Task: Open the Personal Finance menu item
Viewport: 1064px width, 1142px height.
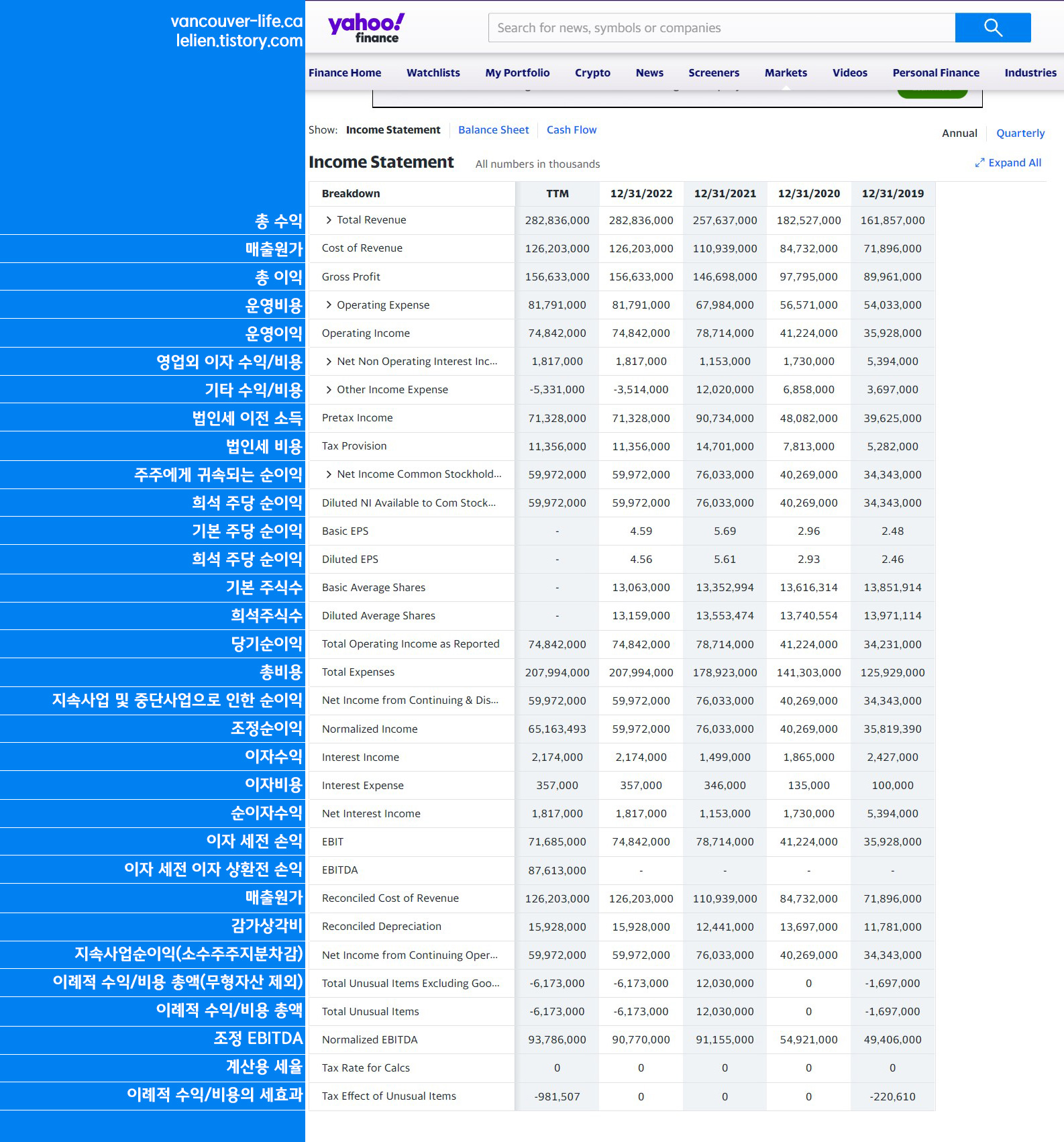Action: (x=936, y=72)
